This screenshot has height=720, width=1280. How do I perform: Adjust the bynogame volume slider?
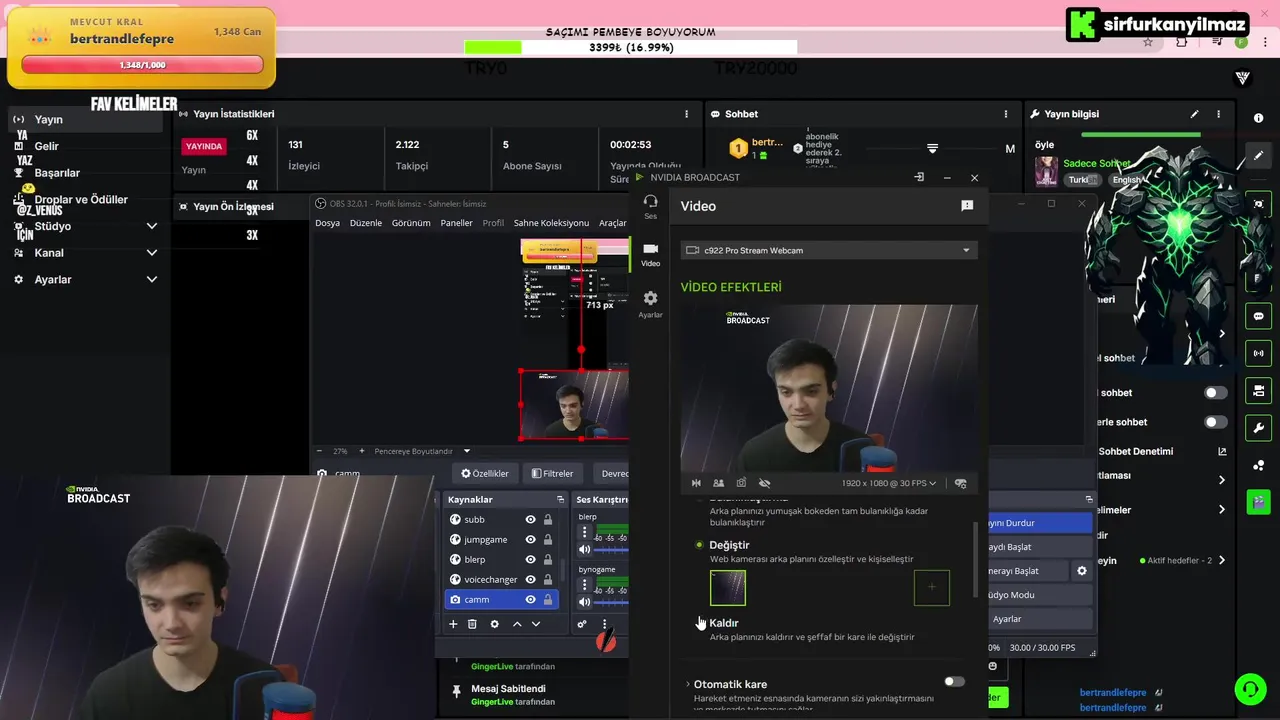pyautogui.click(x=611, y=601)
